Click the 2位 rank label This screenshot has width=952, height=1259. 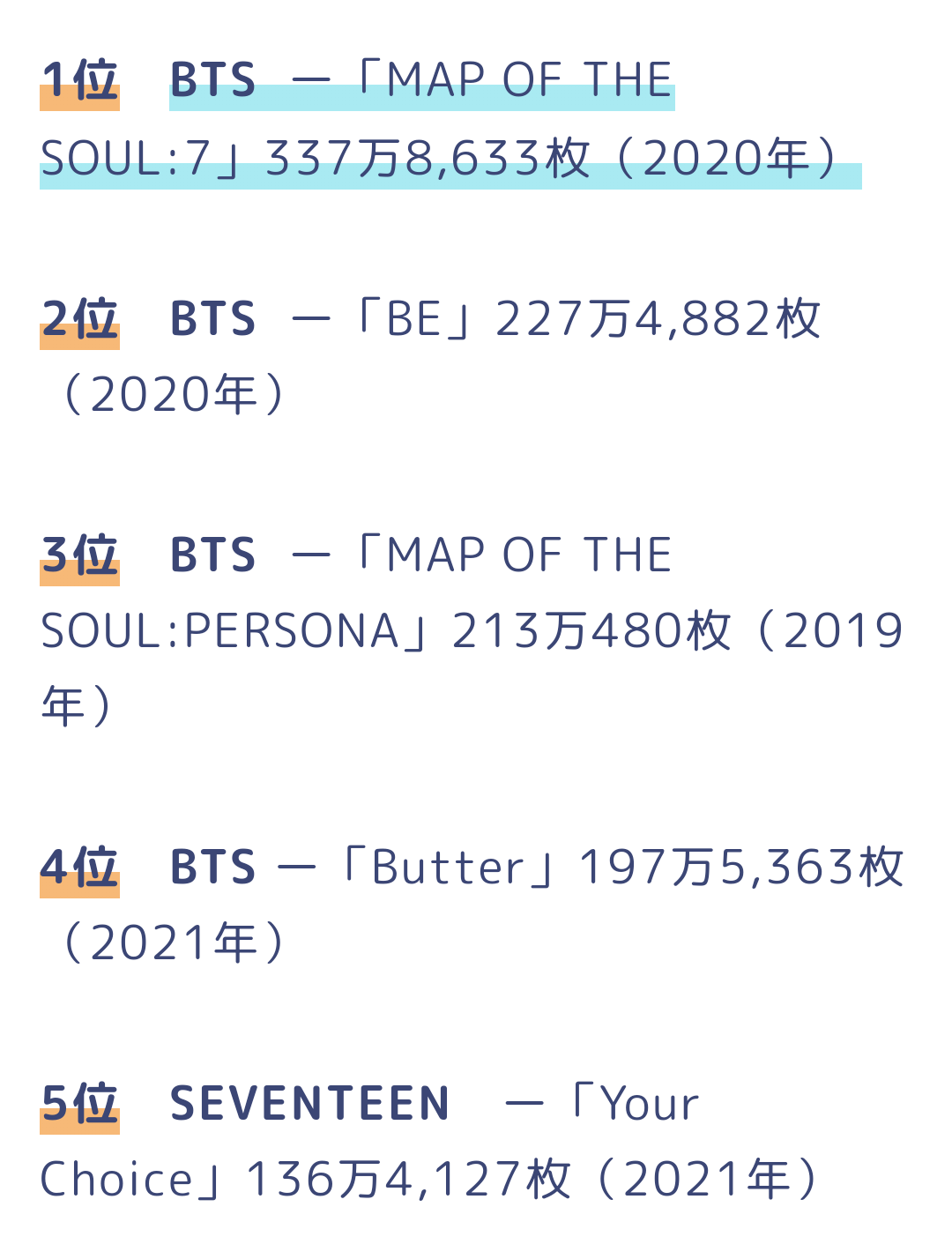79,319
